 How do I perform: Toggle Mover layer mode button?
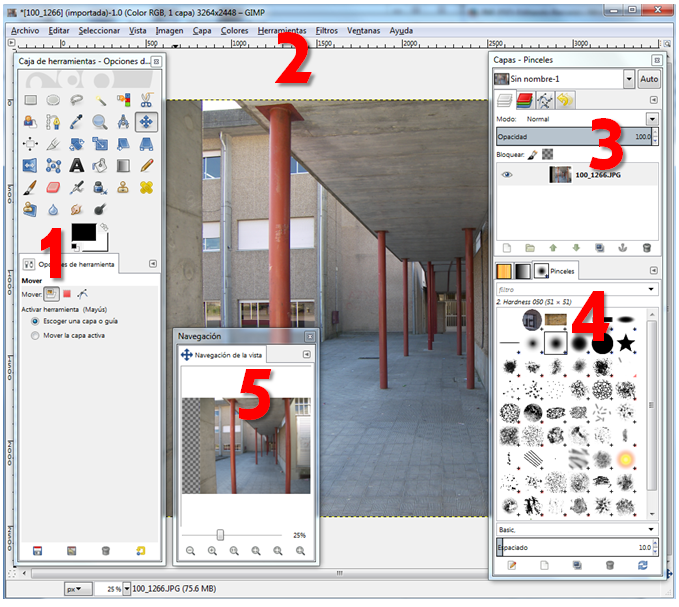pos(51,294)
